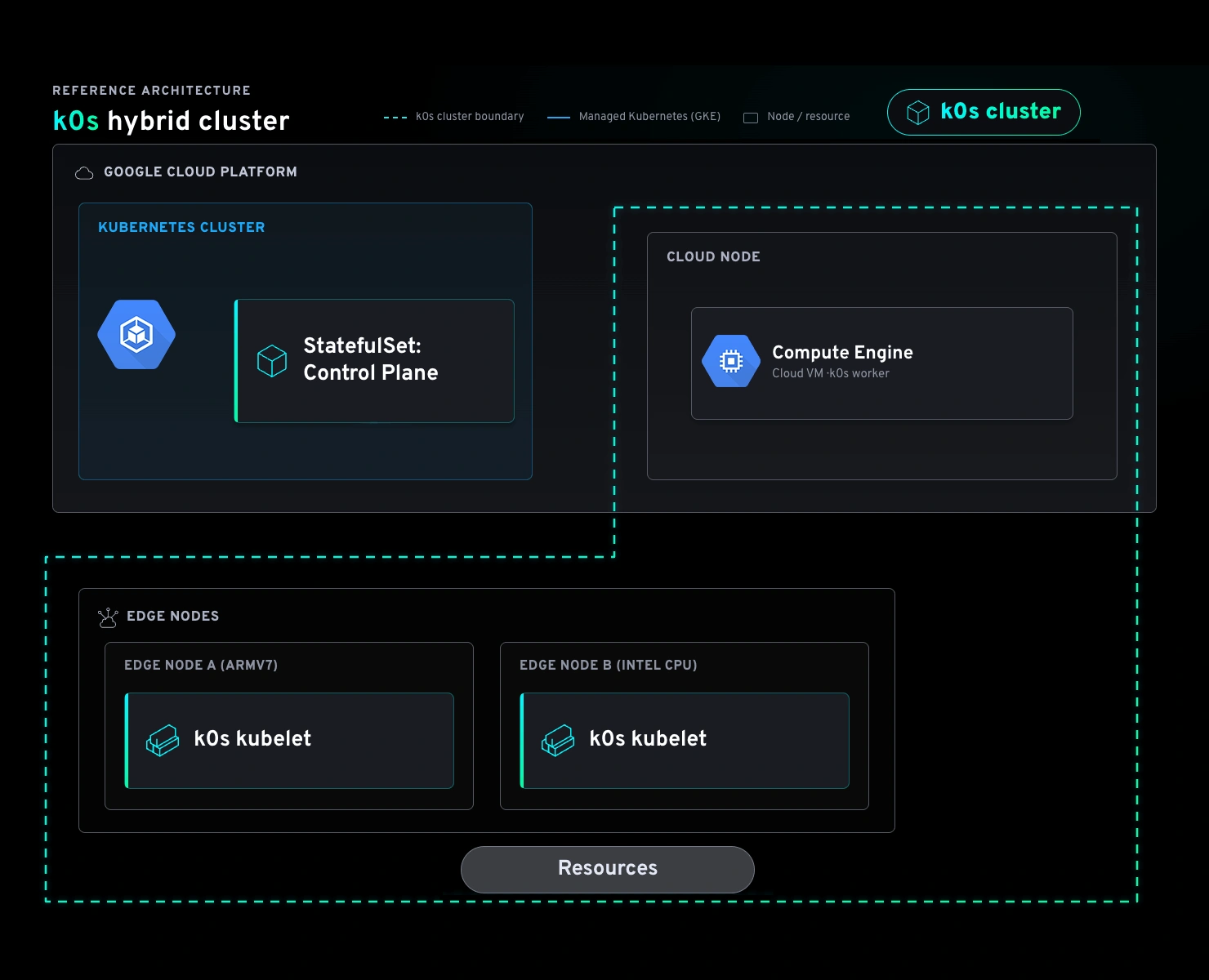Select the k0s kubelet card under Edge Node B
The image size is (1209, 980).
(685, 740)
